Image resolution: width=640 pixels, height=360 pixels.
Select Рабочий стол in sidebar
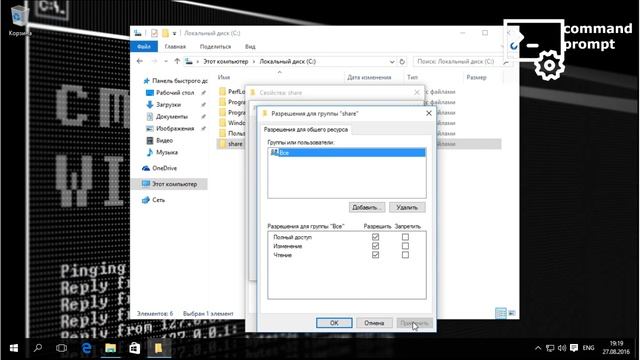tap(175, 93)
